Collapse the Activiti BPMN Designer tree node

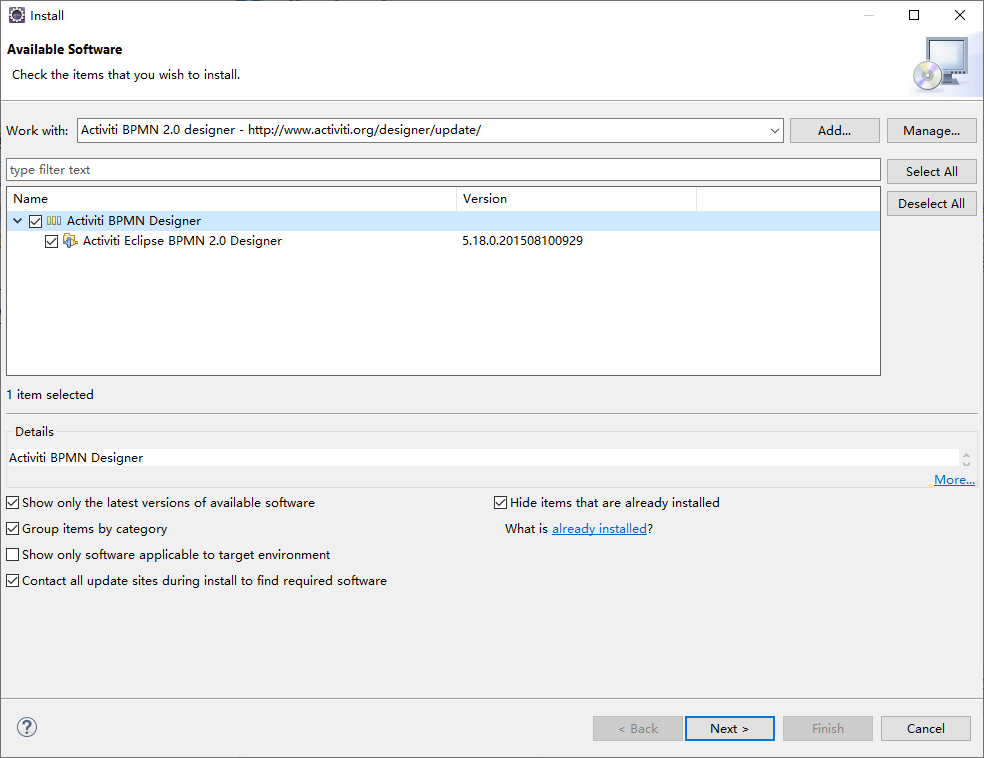[18, 221]
